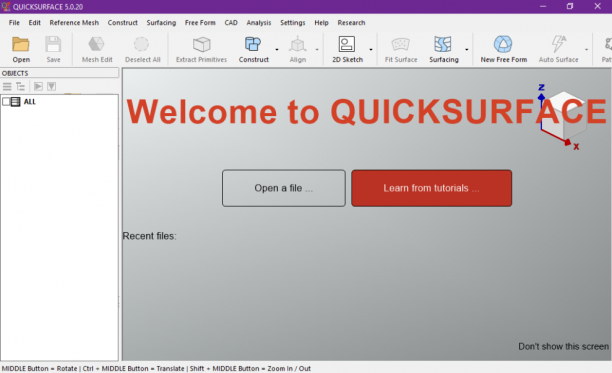This screenshot has height=373, width=612.
Task: Switch Objects panel to list view
Action: click(7, 87)
